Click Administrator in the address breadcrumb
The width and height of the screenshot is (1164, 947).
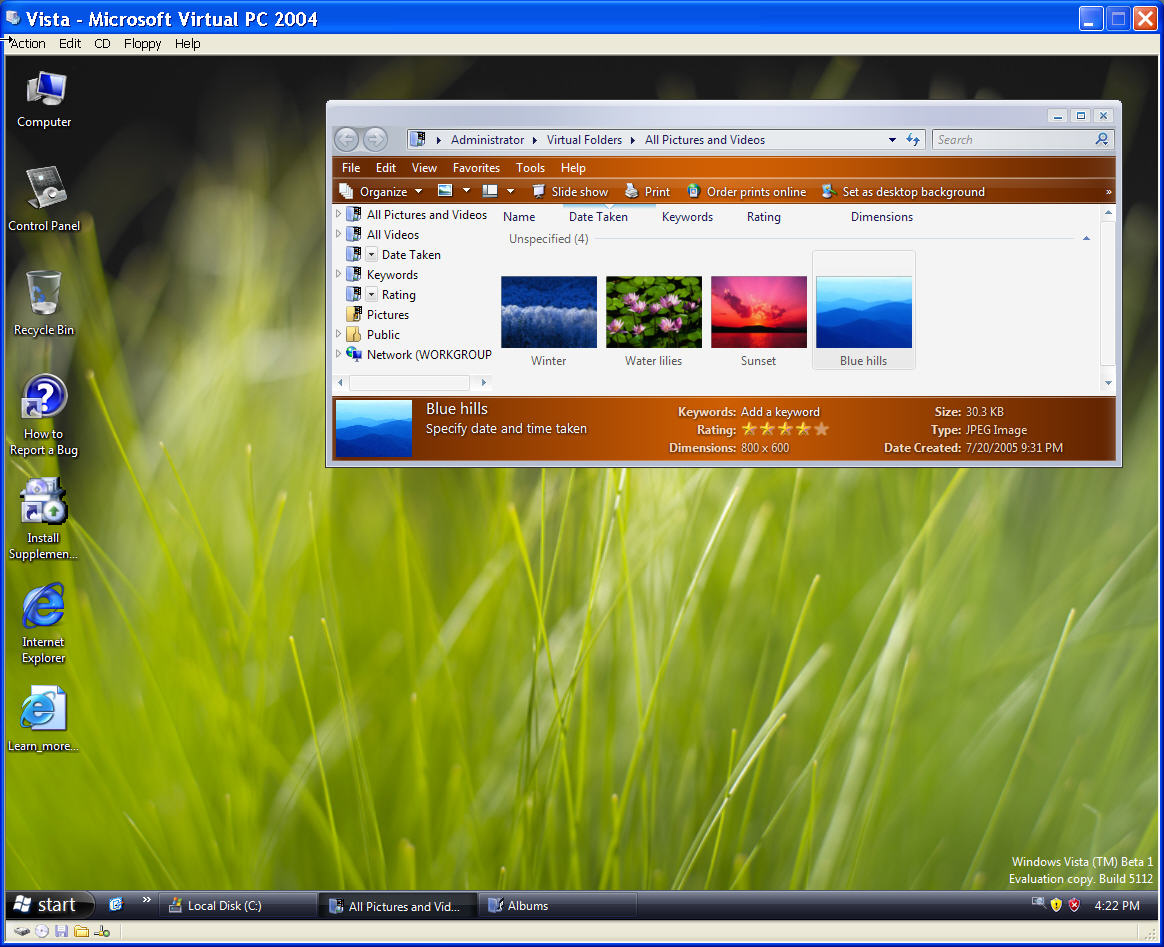coord(487,140)
